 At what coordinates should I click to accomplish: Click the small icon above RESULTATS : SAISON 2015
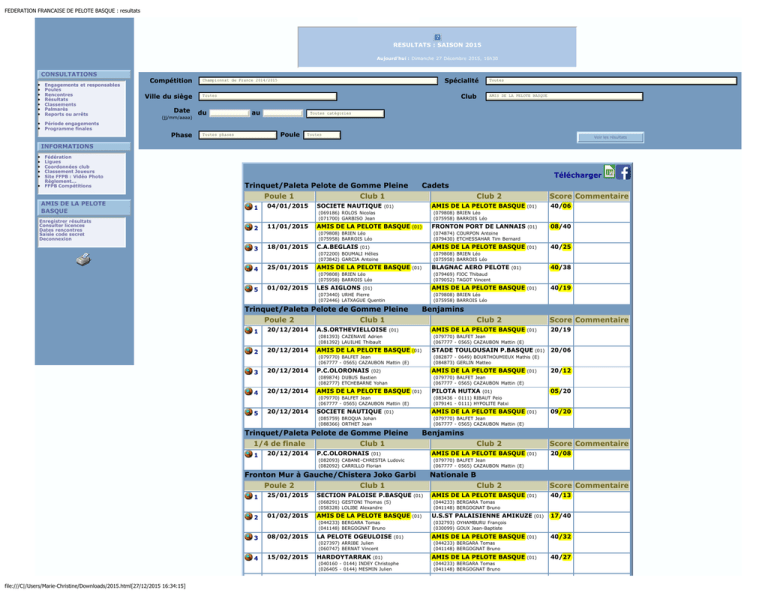coord(437,37)
